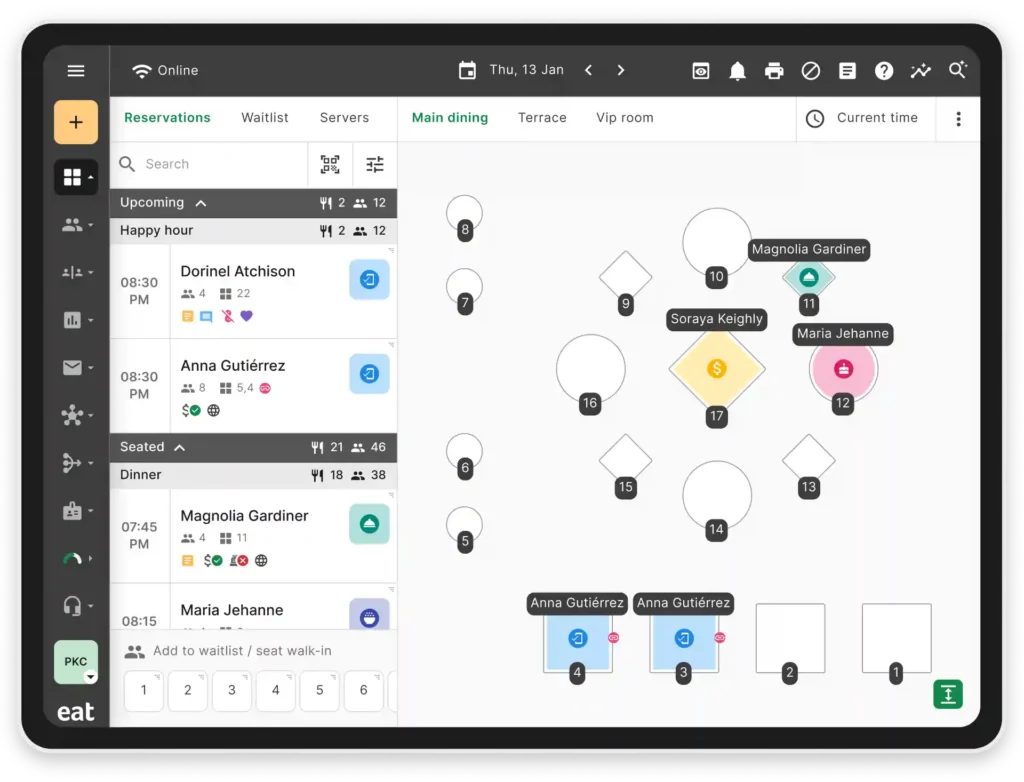Image resolution: width=1024 pixels, height=782 pixels.
Task: Switch to the Waitlist tab
Action: [x=264, y=118]
